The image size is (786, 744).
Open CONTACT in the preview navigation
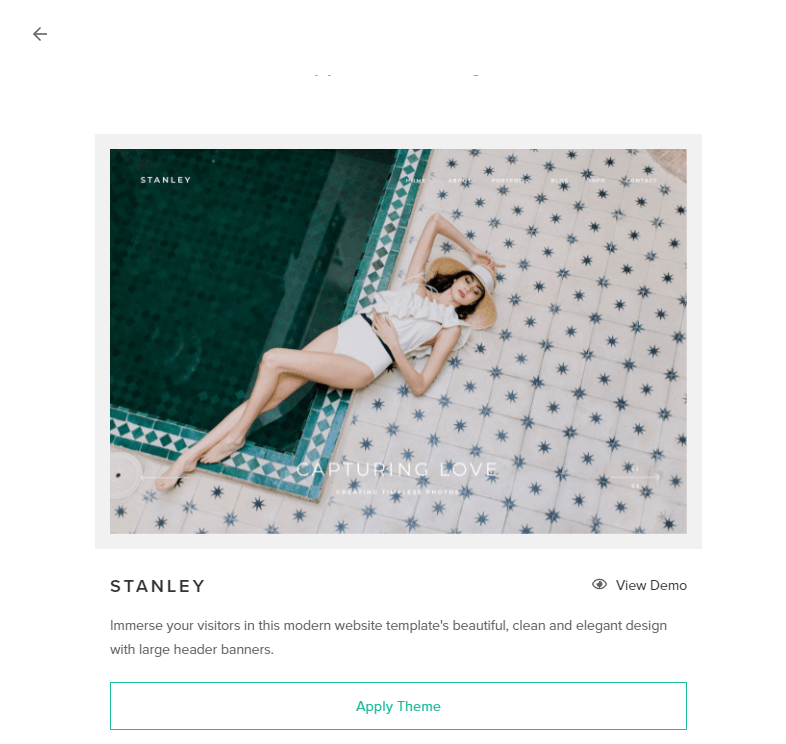click(641, 180)
